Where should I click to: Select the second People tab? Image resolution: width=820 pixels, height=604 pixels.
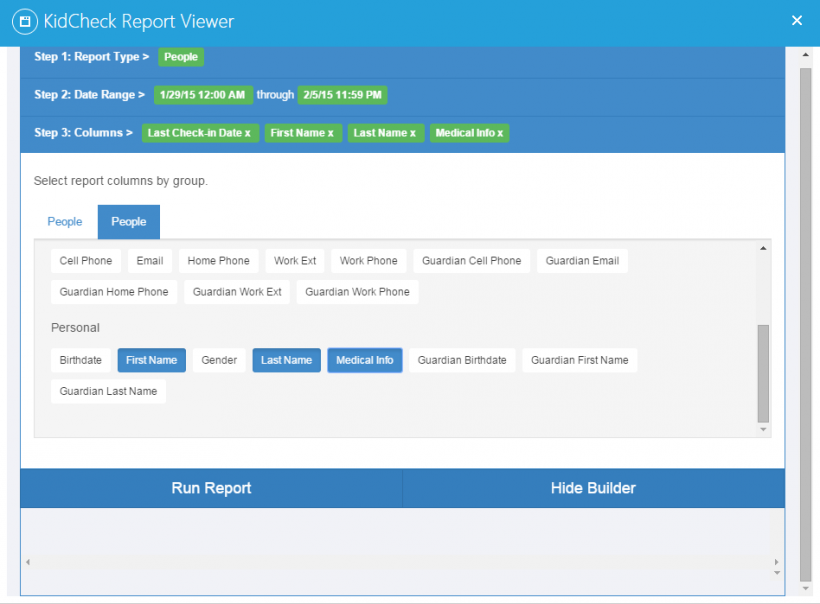pos(128,221)
